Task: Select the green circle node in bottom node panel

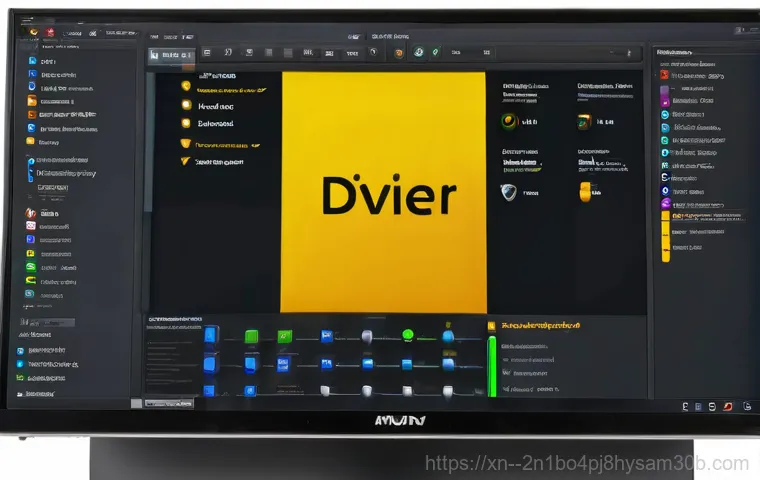Action: (x=407, y=335)
